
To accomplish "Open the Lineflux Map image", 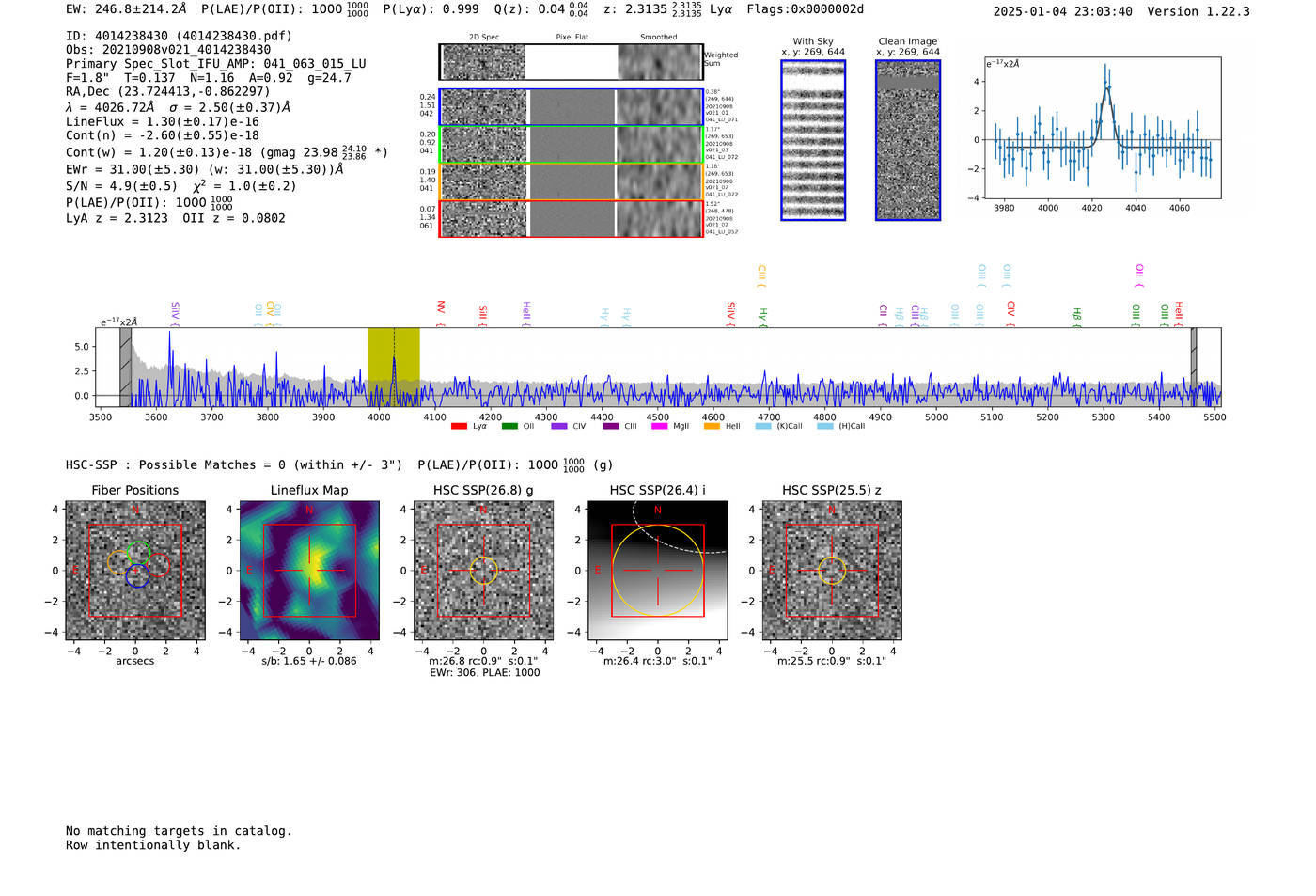I will [309, 571].
